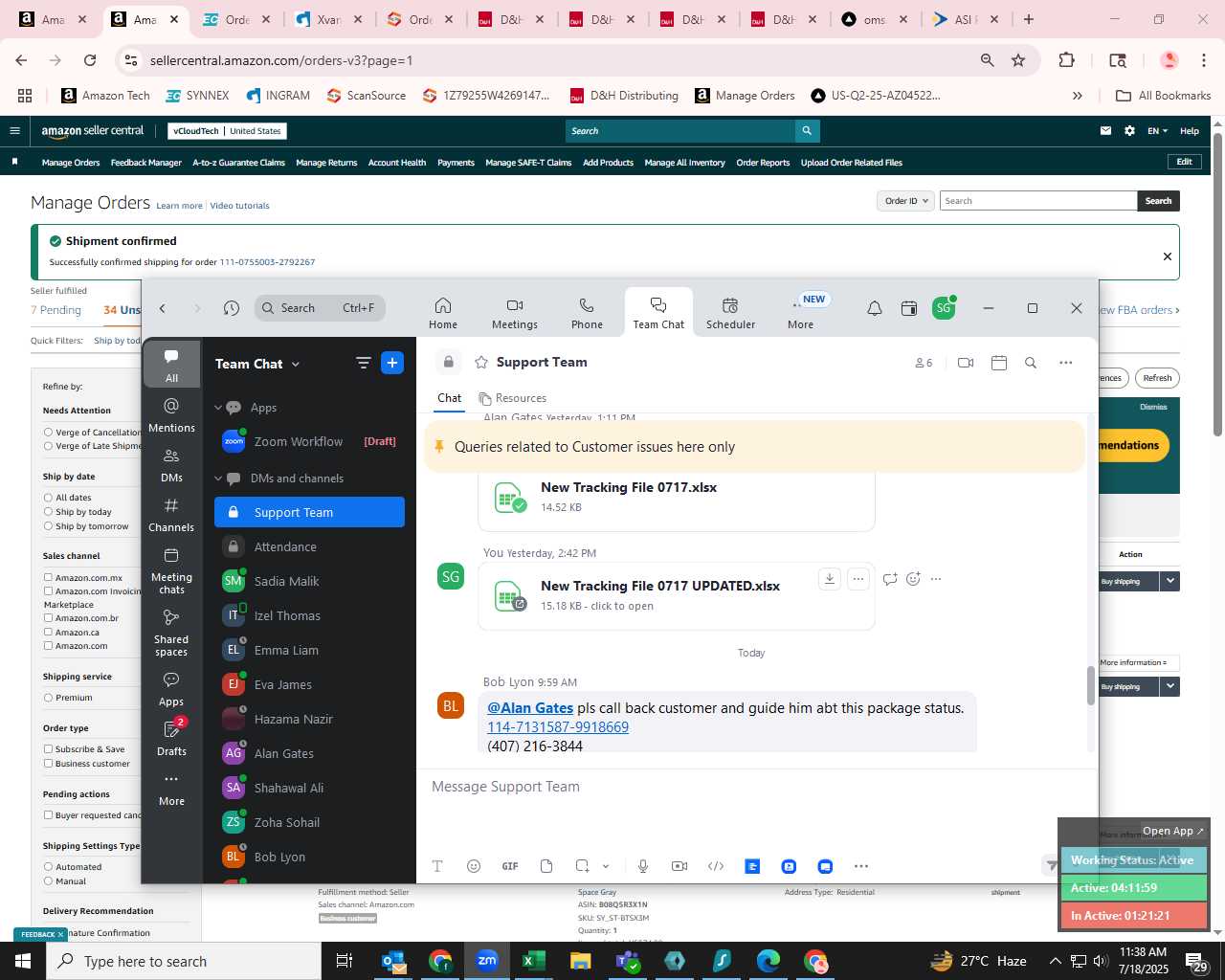Open Excel from the Windows taskbar
This screenshot has height=980, width=1225.
point(533,961)
